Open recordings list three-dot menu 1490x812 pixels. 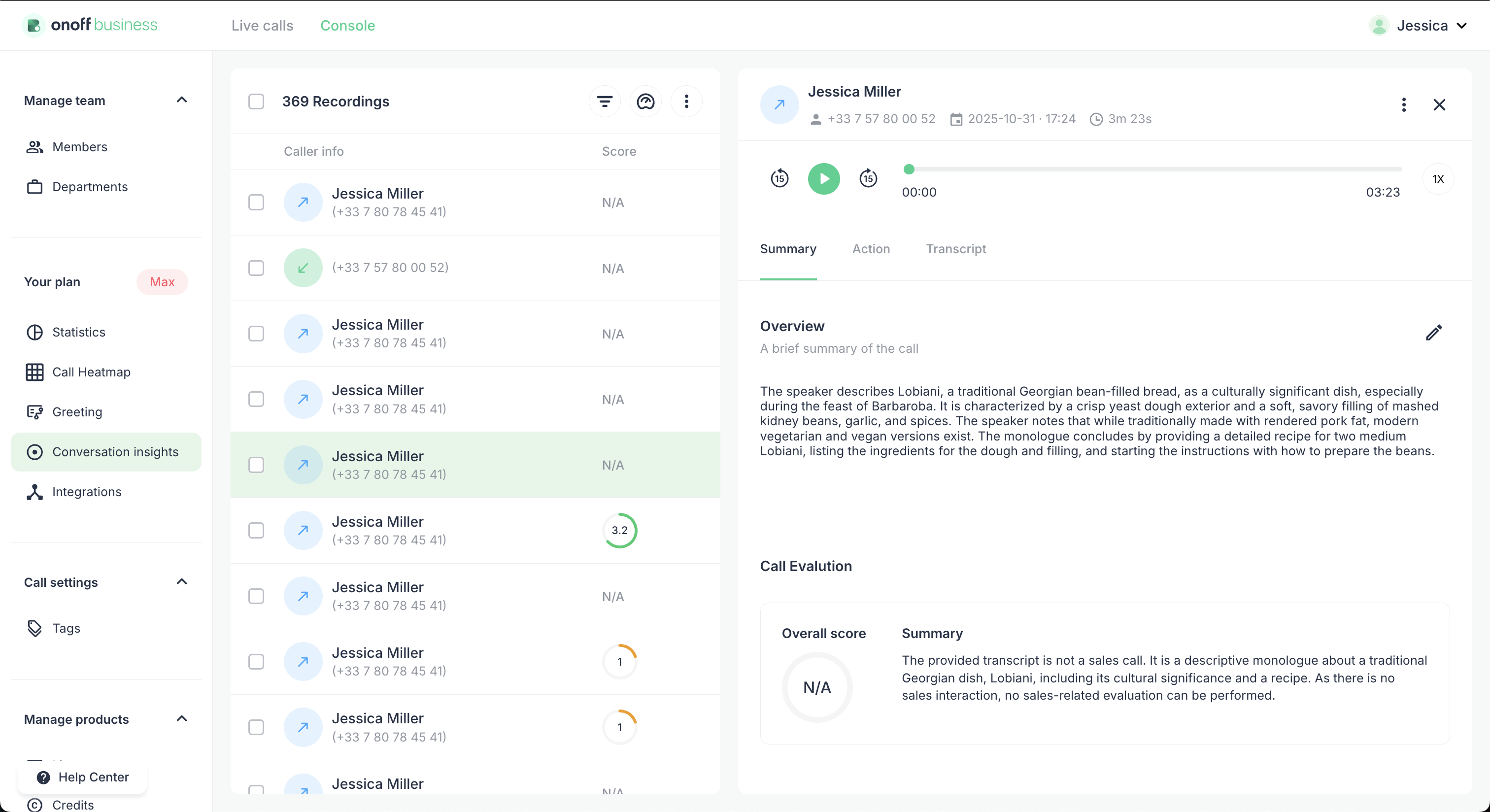[x=686, y=102]
